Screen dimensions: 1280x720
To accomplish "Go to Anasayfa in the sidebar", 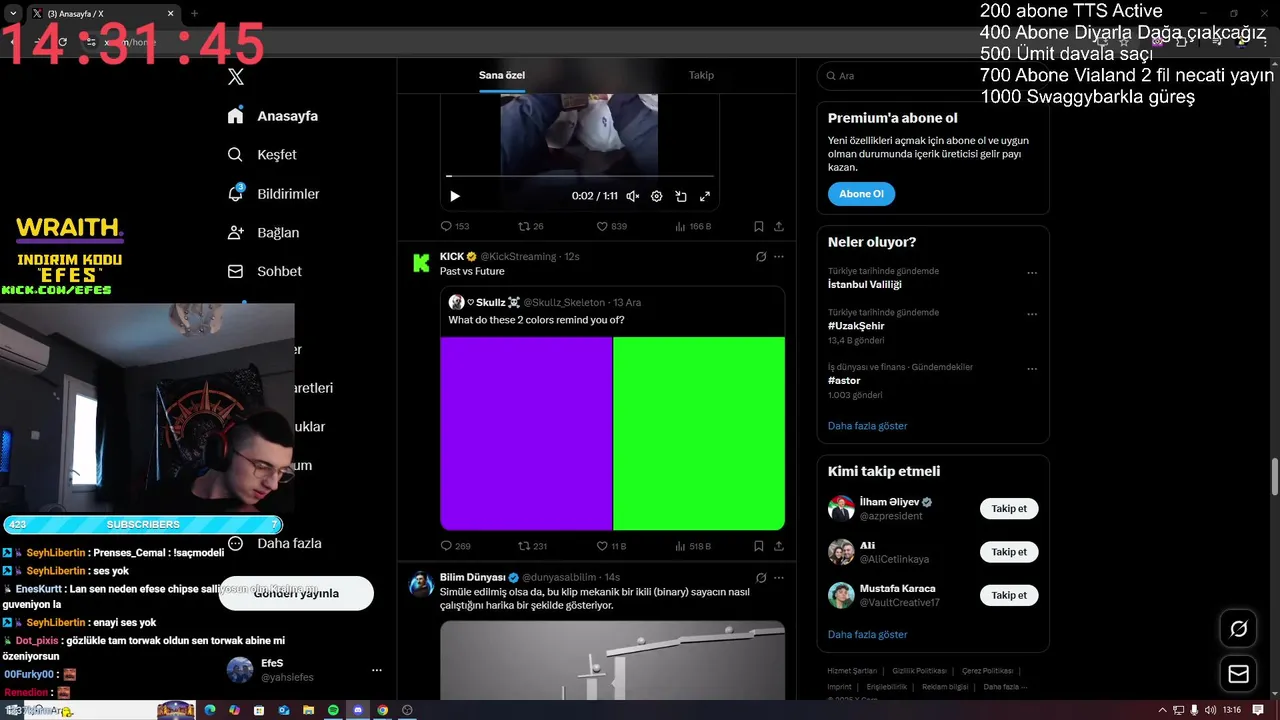I will click(x=273, y=116).
